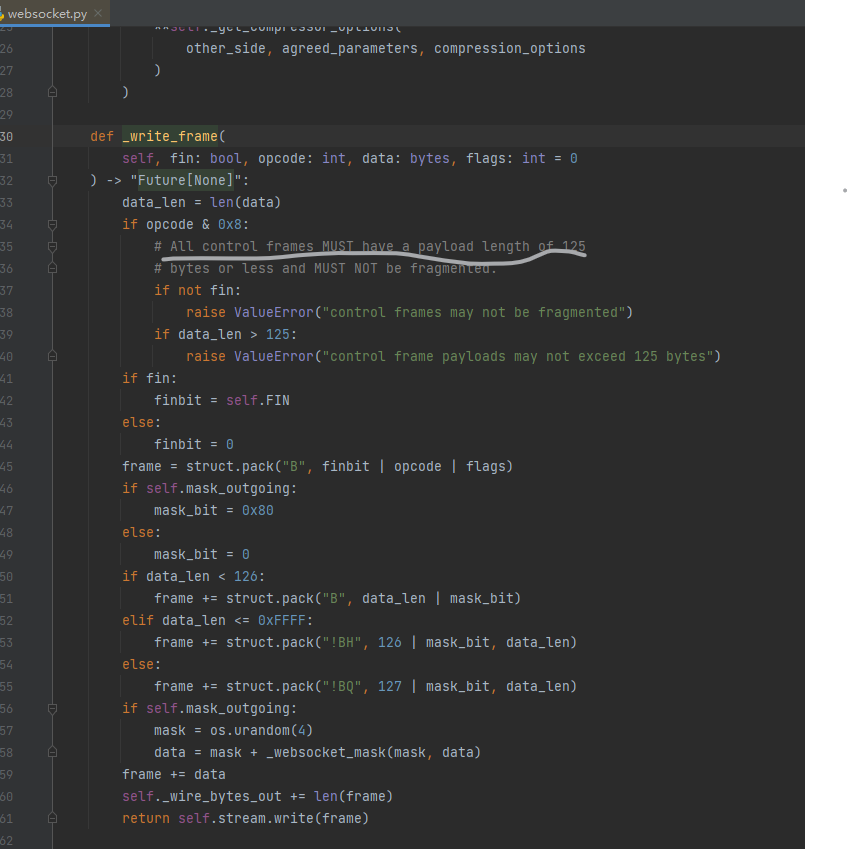Click the 0xFFFF constant
The width and height of the screenshot is (847, 849).
coord(282,621)
